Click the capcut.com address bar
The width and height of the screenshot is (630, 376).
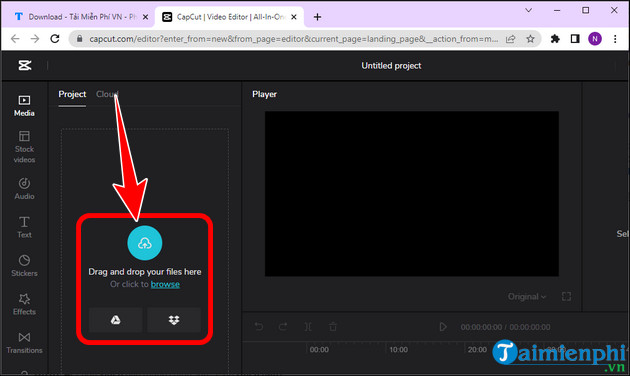293,39
